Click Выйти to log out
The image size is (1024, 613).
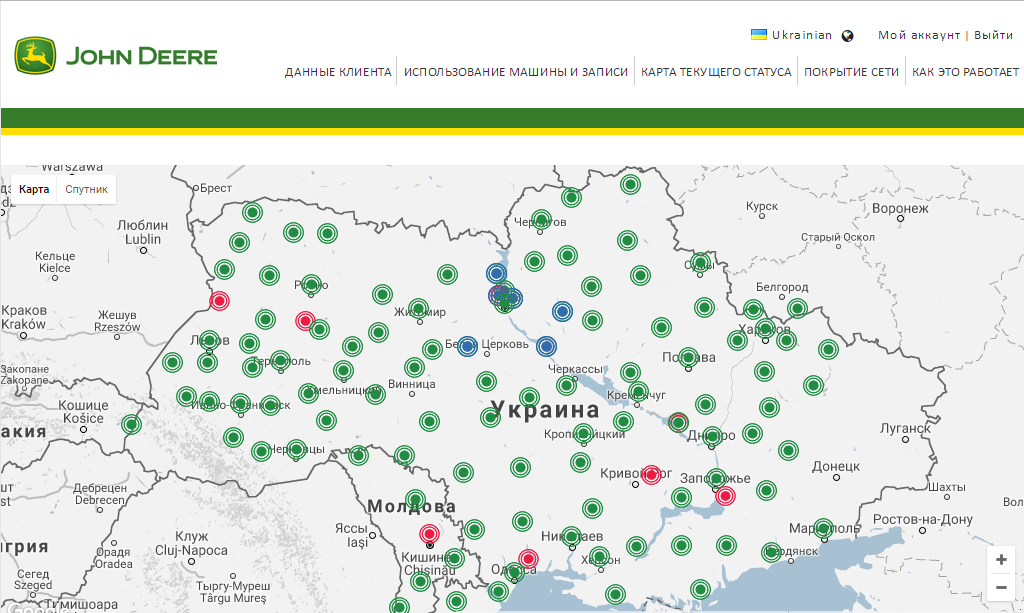click(x=994, y=34)
